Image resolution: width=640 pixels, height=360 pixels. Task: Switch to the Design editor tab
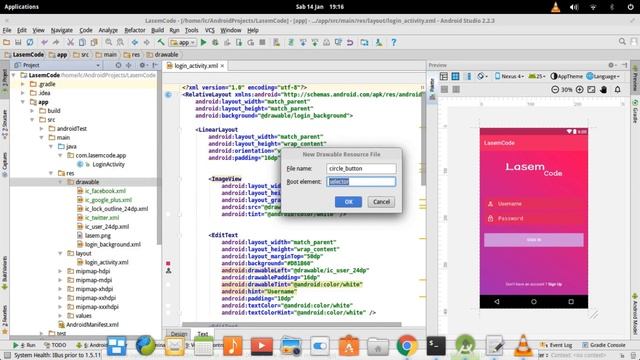(178, 334)
